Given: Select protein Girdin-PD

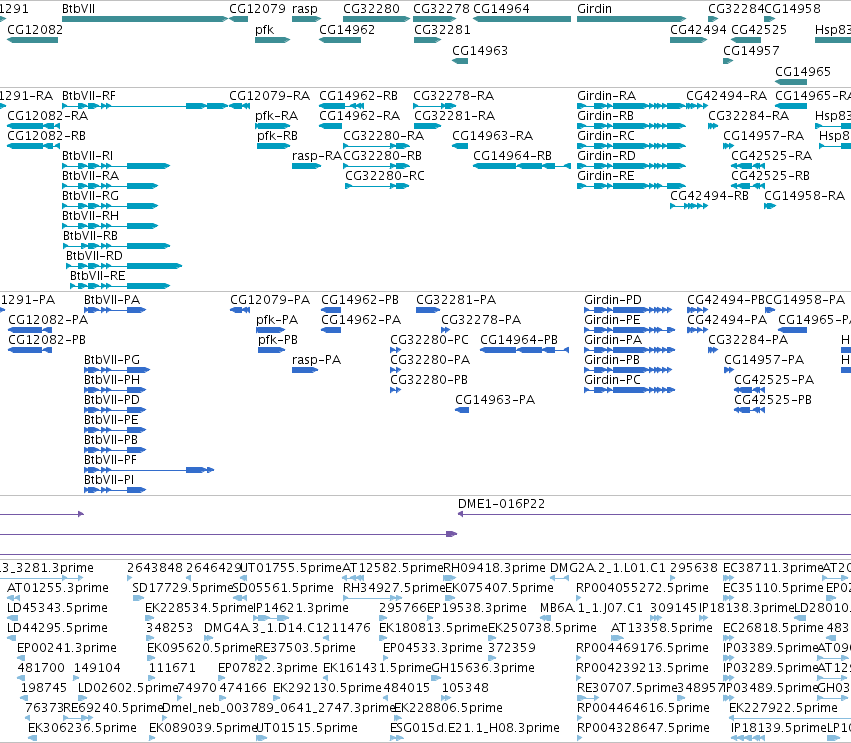Looking at the screenshot, I should 613,300.
